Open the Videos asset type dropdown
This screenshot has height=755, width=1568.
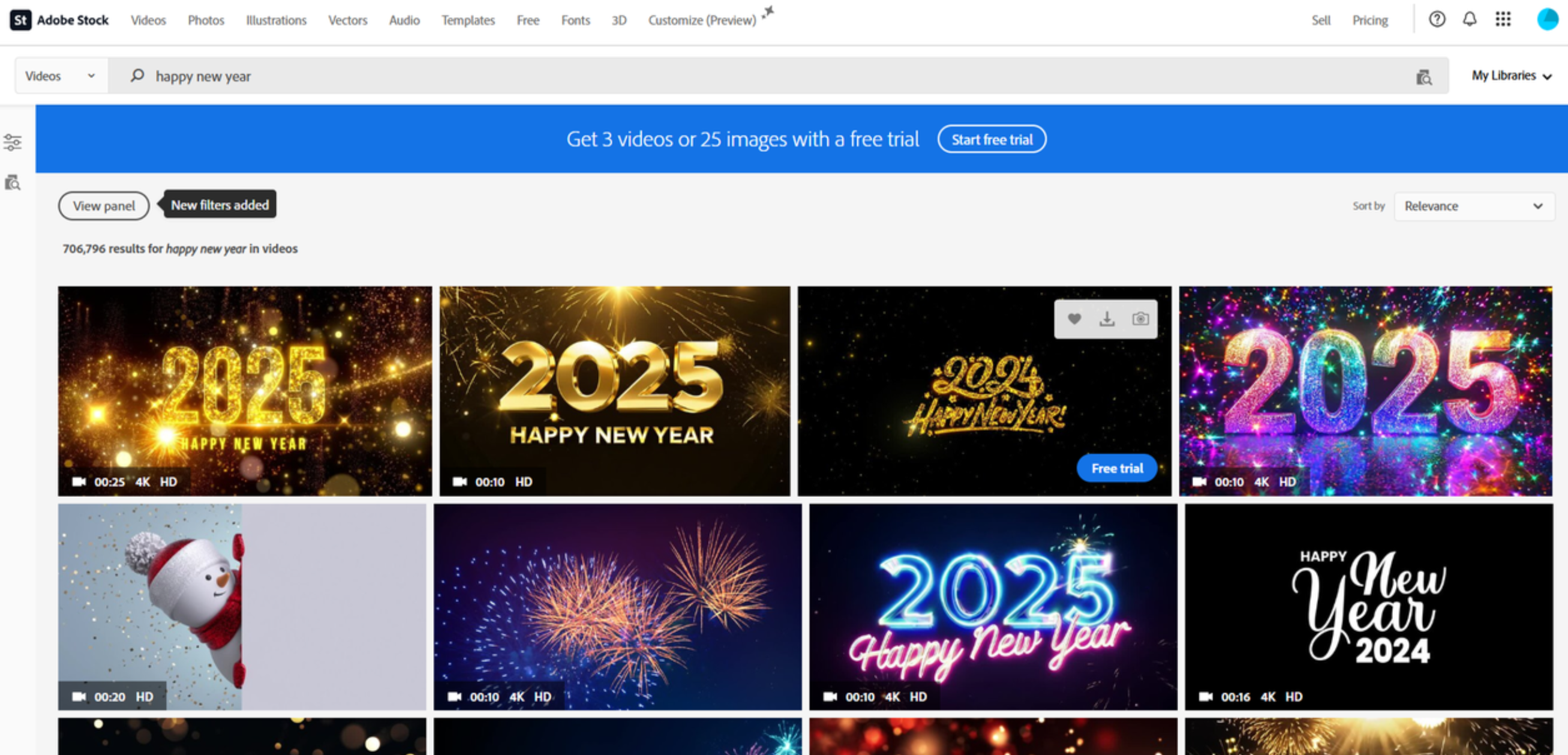[60, 76]
